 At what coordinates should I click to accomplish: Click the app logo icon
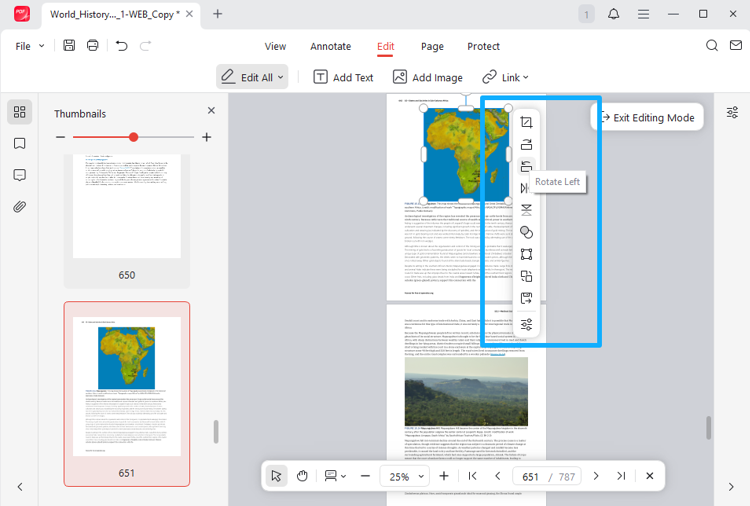tap(22, 14)
